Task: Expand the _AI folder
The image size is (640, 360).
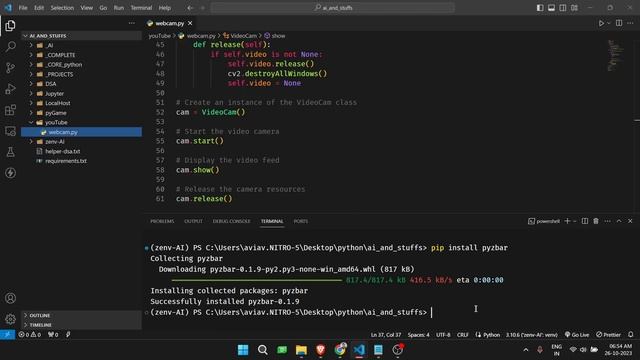Action: click(x=31, y=45)
